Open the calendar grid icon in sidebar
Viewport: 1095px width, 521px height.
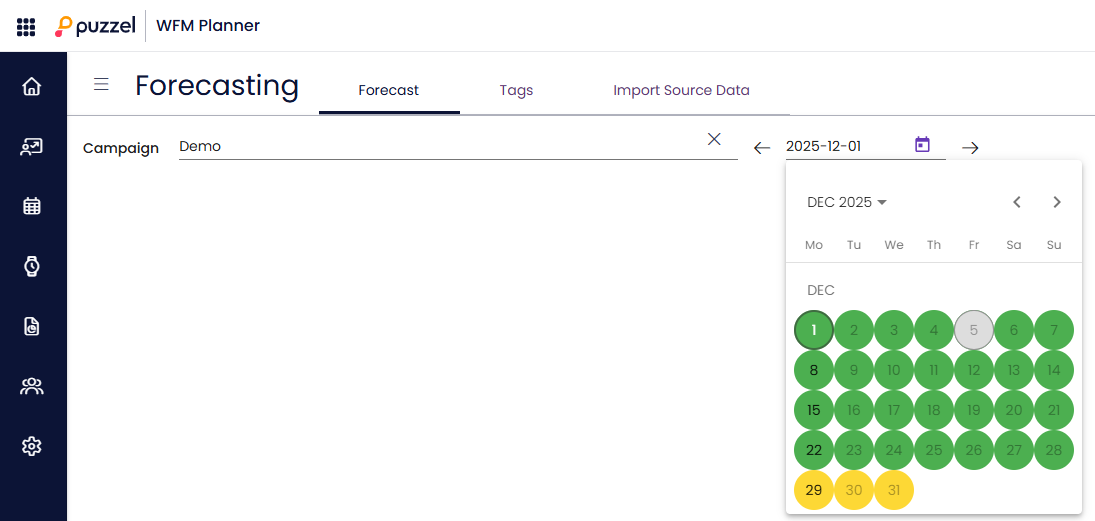pos(32,207)
